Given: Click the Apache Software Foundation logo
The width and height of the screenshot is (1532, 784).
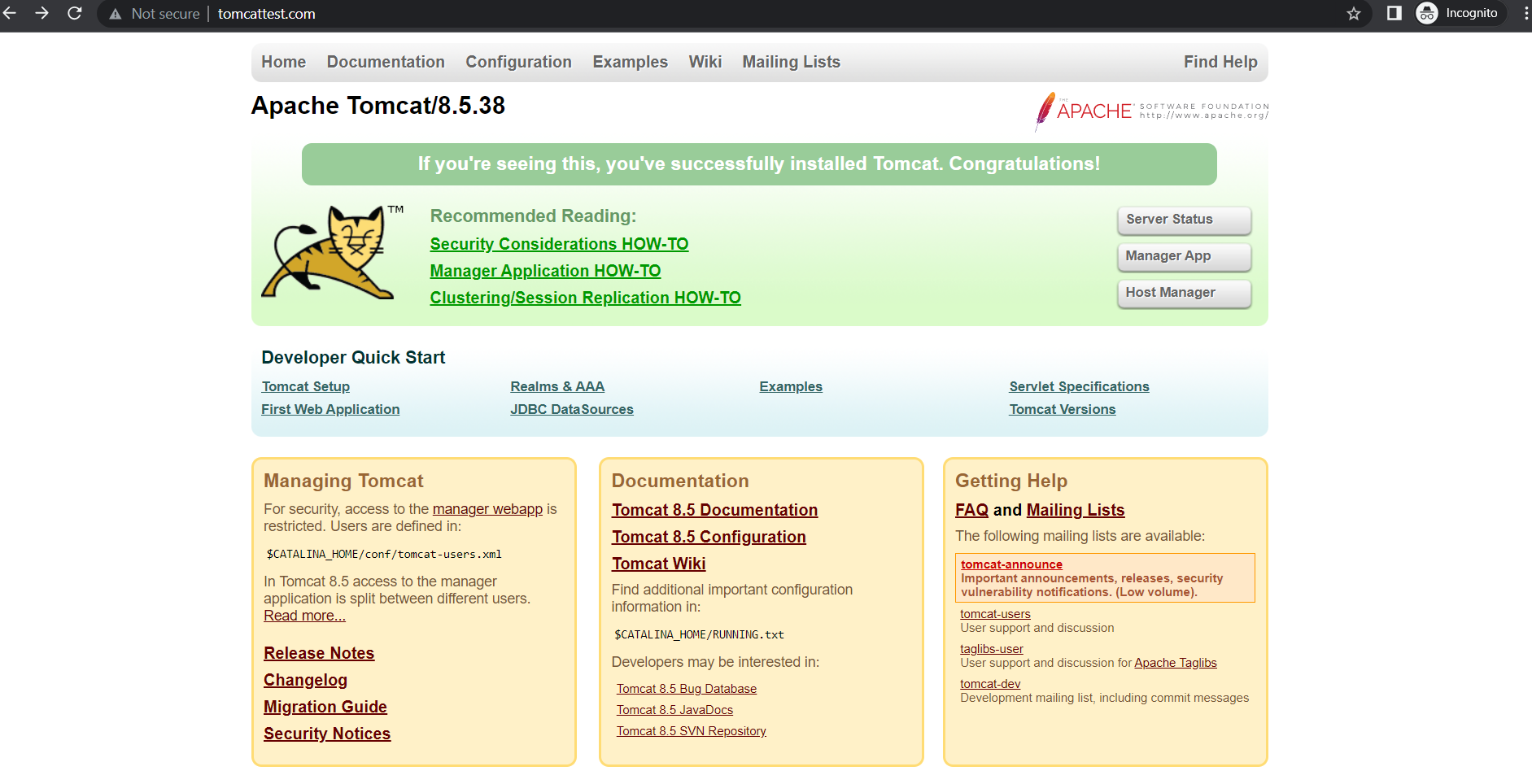Looking at the screenshot, I should 1152,111.
